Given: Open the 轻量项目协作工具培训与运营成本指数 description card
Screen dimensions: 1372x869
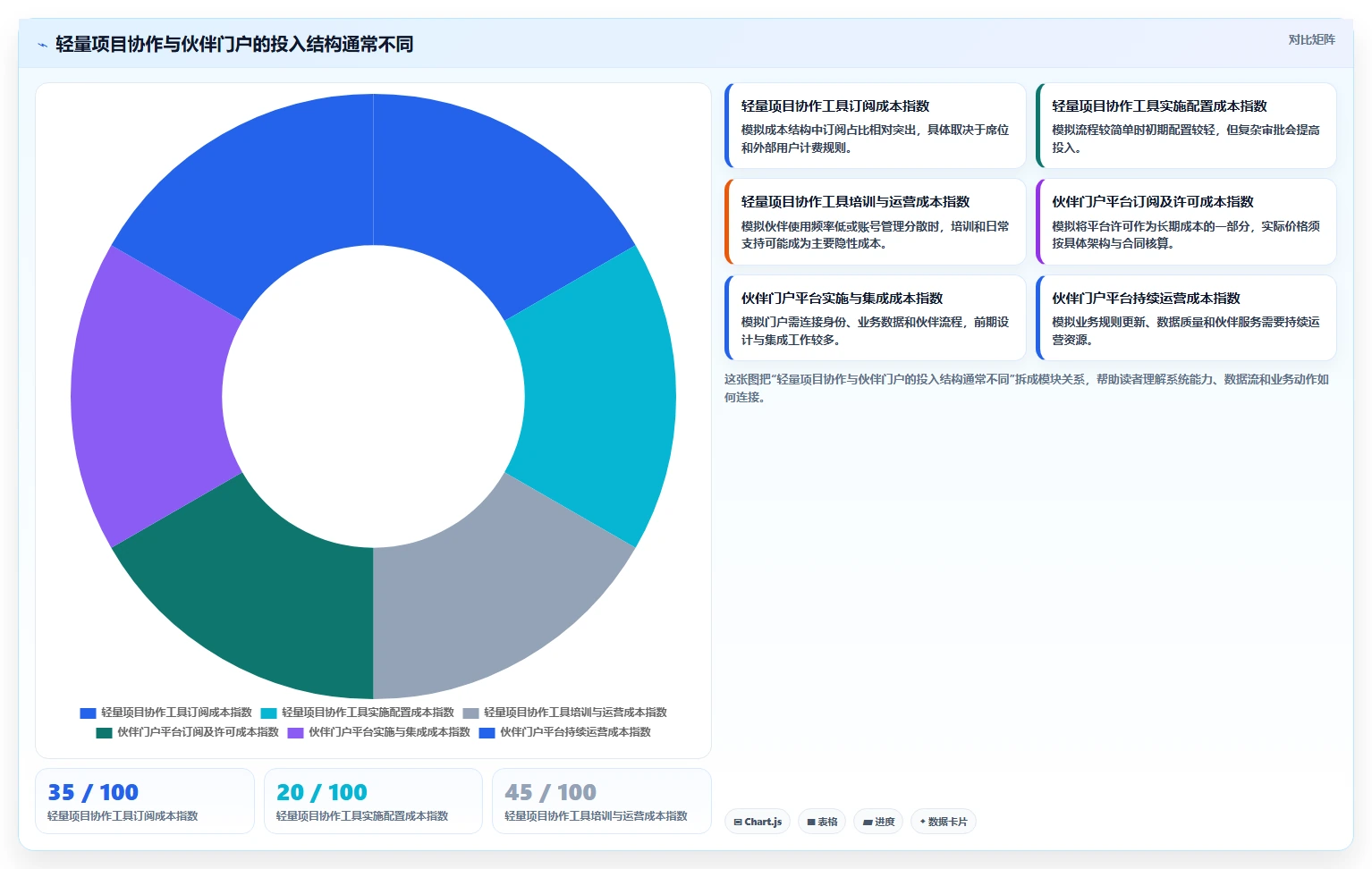Looking at the screenshot, I should 875,222.
